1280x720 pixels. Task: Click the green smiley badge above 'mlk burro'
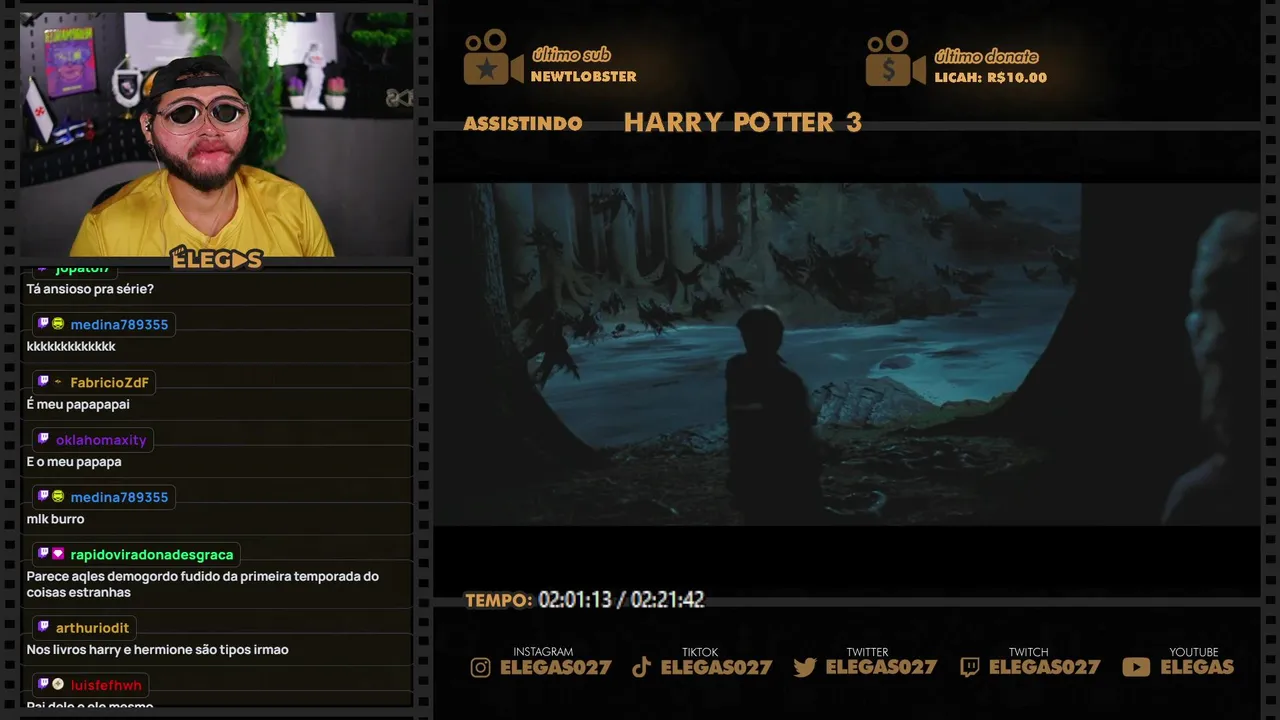click(x=58, y=497)
